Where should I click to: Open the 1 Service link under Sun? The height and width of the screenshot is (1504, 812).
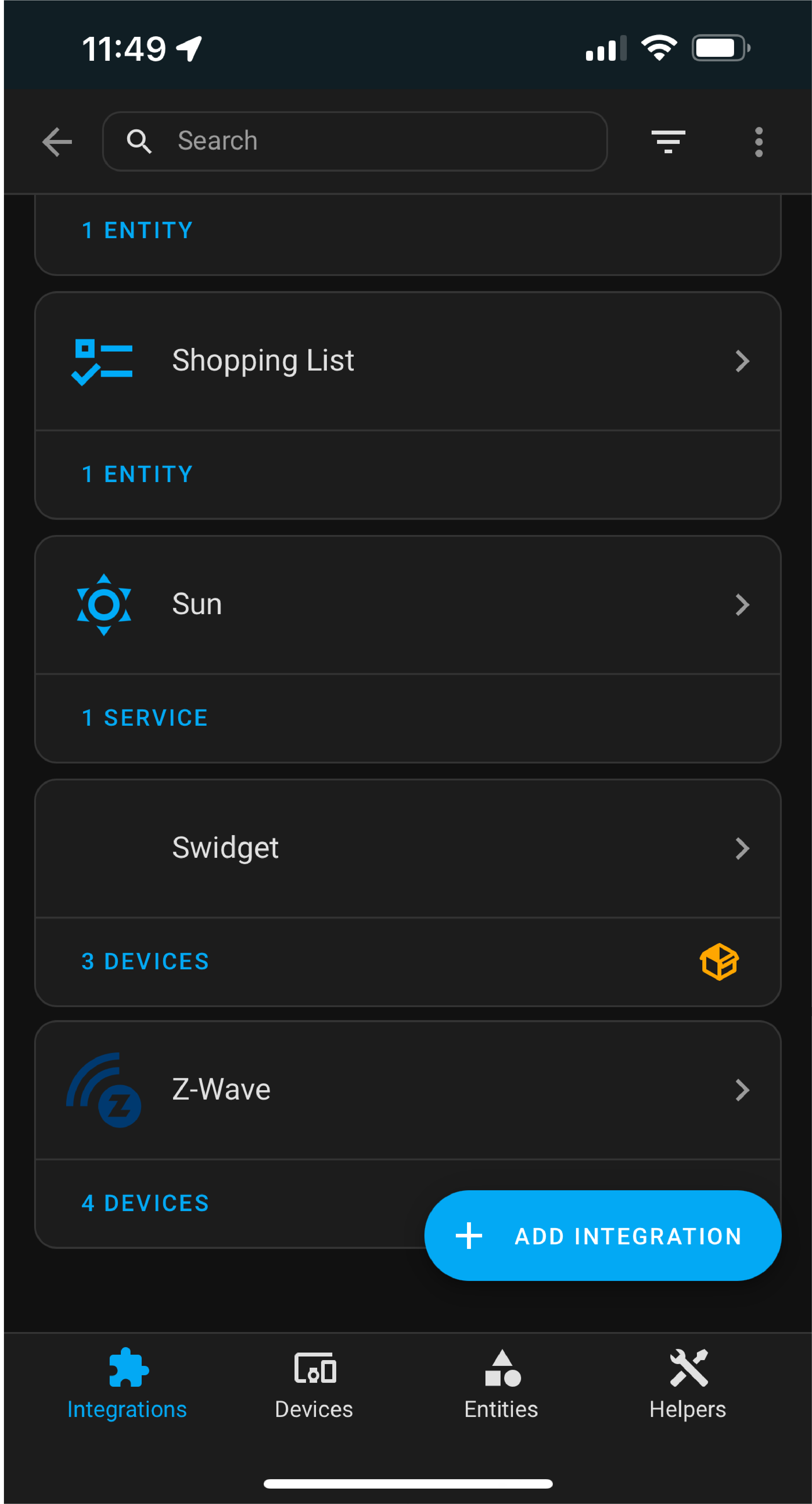point(145,718)
